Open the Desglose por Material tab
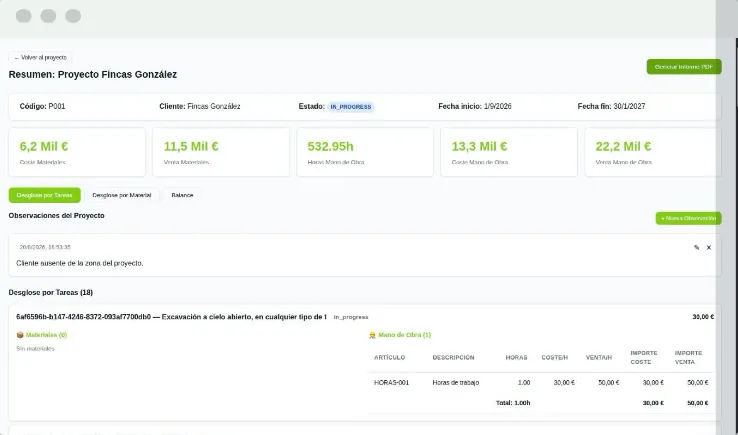The height and width of the screenshot is (435, 738). tap(122, 195)
